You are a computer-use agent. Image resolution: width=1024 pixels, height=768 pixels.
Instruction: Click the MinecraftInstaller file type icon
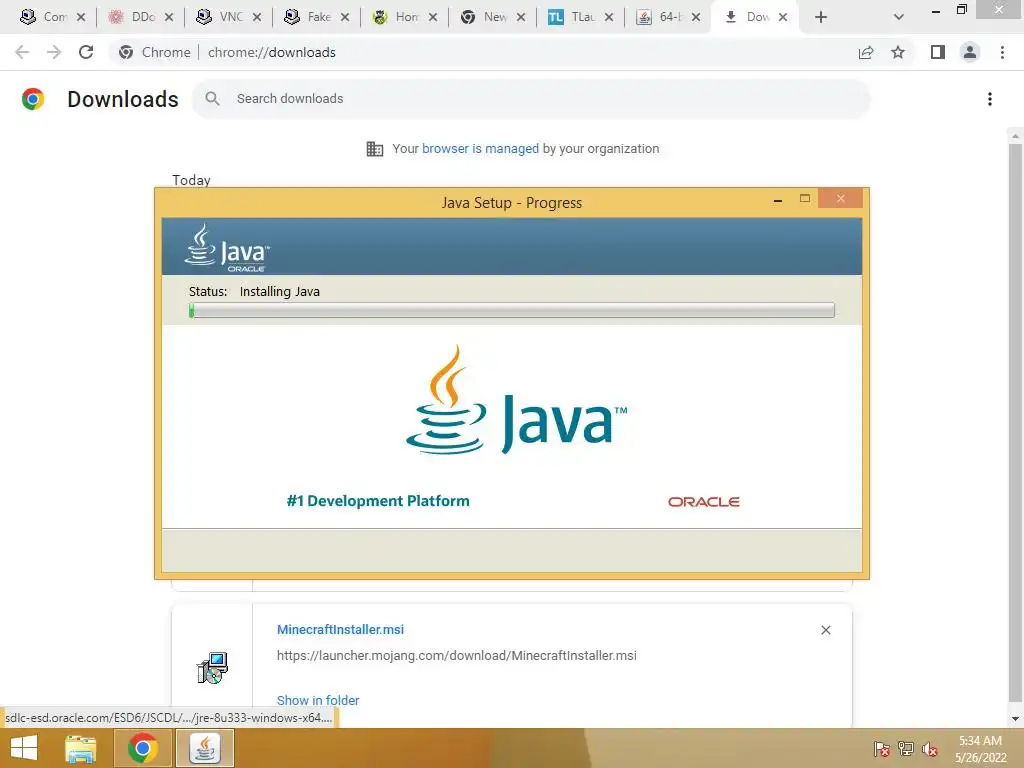click(x=212, y=668)
